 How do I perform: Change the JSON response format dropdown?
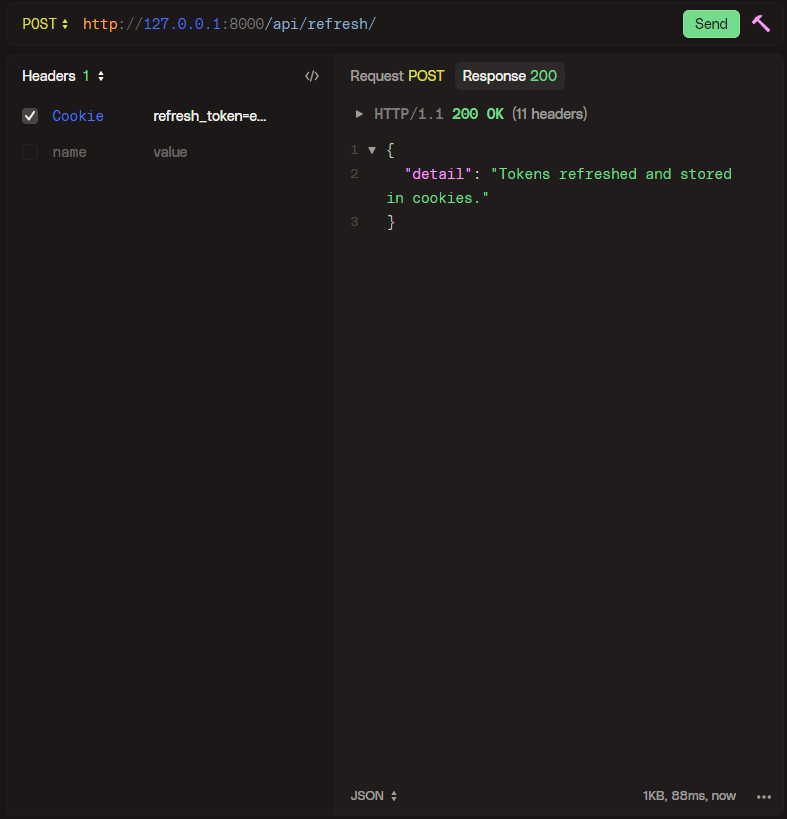tap(374, 796)
